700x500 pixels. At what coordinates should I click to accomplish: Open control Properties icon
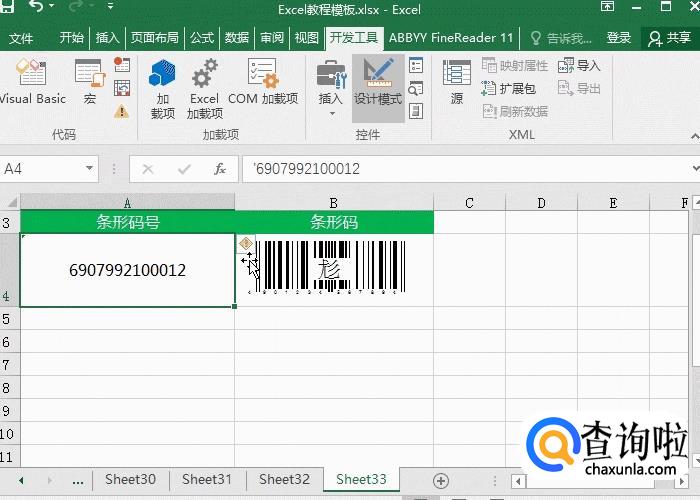point(416,65)
